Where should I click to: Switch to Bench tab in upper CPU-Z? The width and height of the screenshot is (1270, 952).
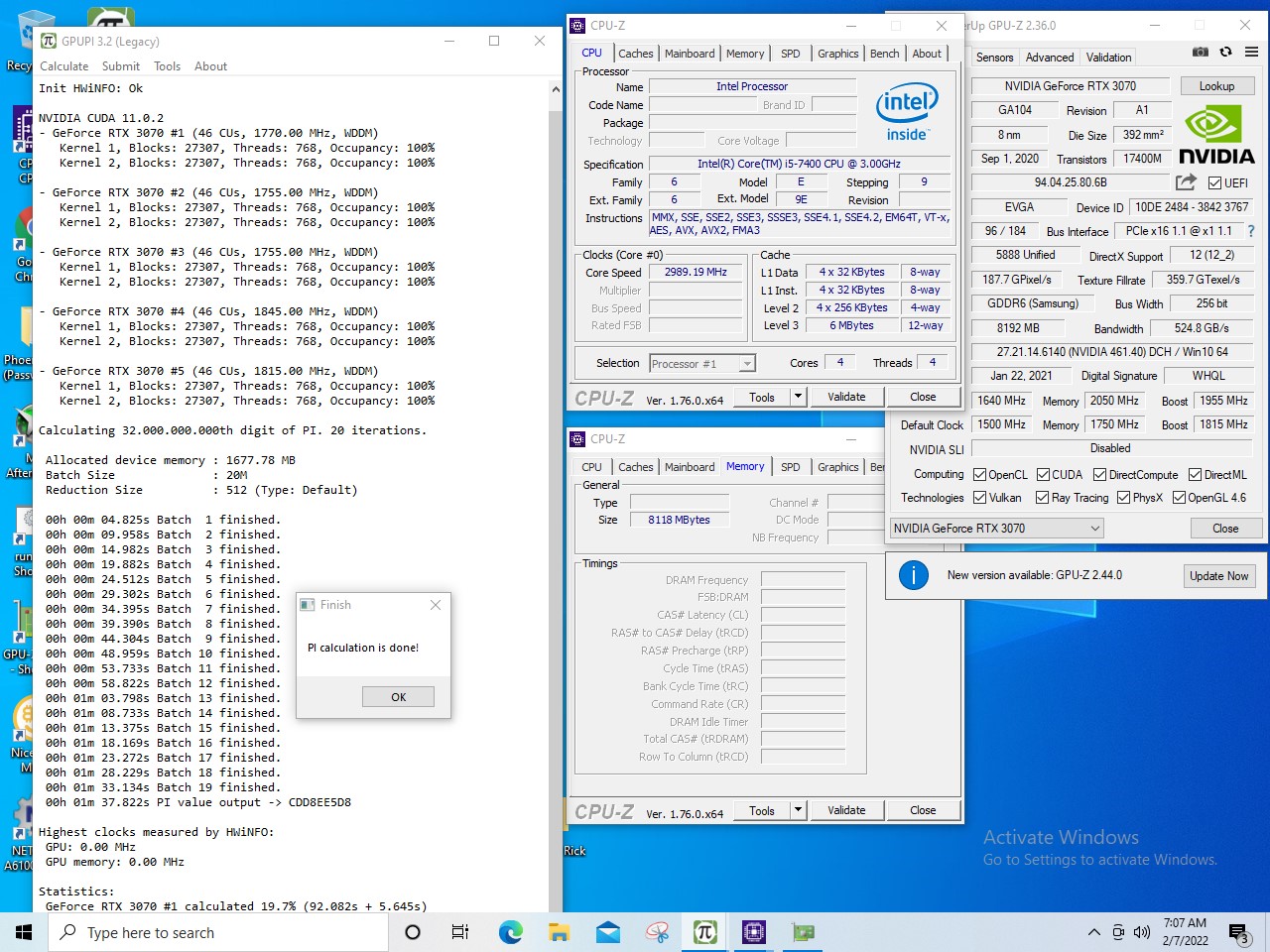click(x=884, y=54)
